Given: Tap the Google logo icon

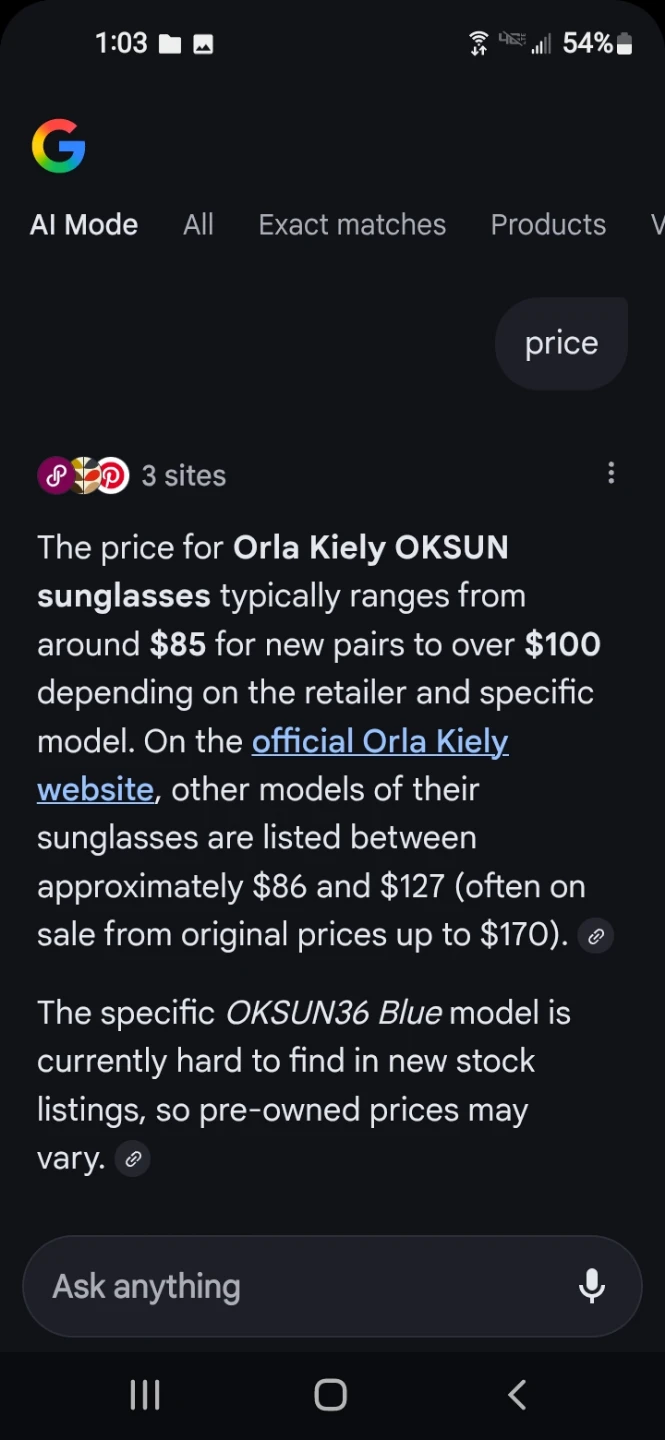Looking at the screenshot, I should point(58,146).
